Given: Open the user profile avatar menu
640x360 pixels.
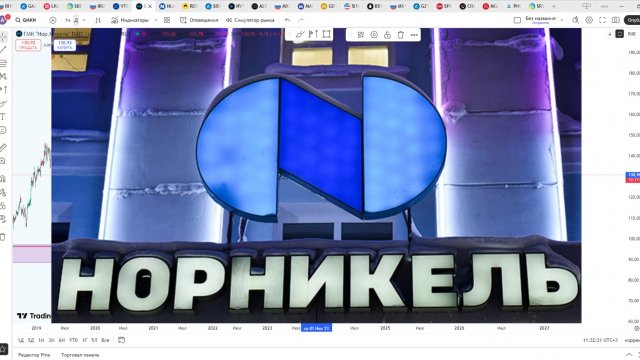Looking at the screenshot, I should click(4, 20).
